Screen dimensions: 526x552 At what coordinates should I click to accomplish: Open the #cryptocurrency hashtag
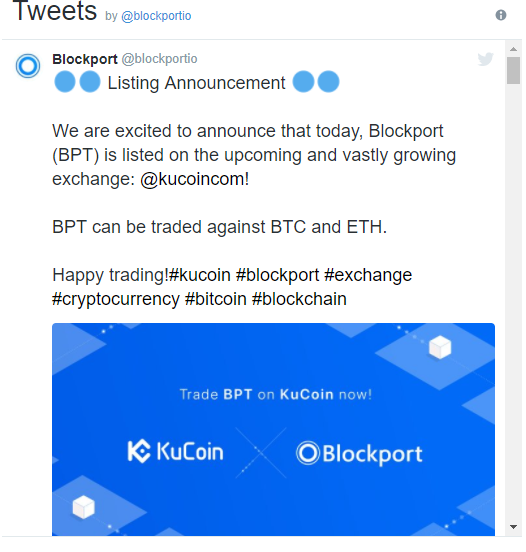click(x=116, y=299)
